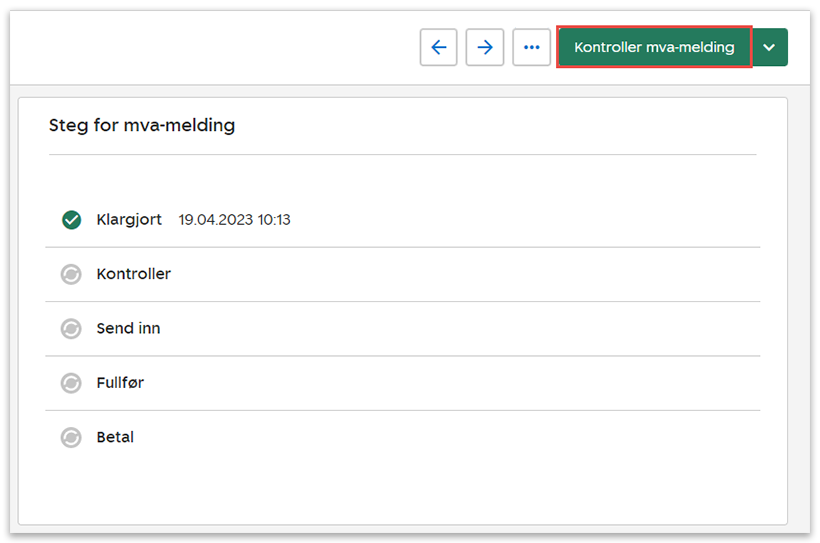Click the green Klargjort checkmark icon
This screenshot has width=820, height=543.
[x=71, y=220]
